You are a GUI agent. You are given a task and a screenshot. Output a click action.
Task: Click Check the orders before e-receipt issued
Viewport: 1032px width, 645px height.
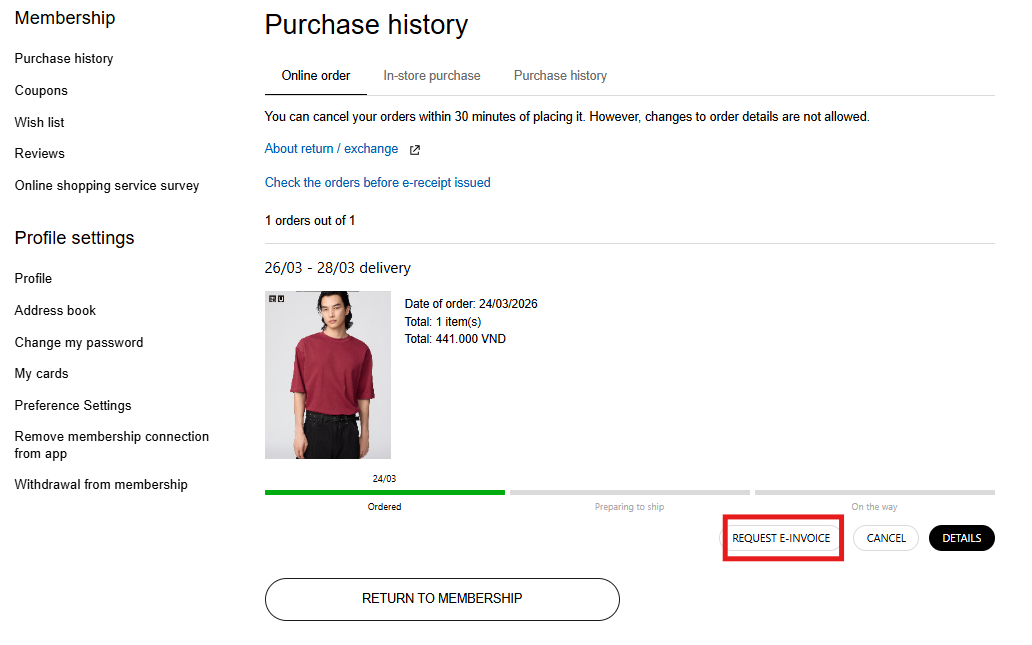point(377,183)
